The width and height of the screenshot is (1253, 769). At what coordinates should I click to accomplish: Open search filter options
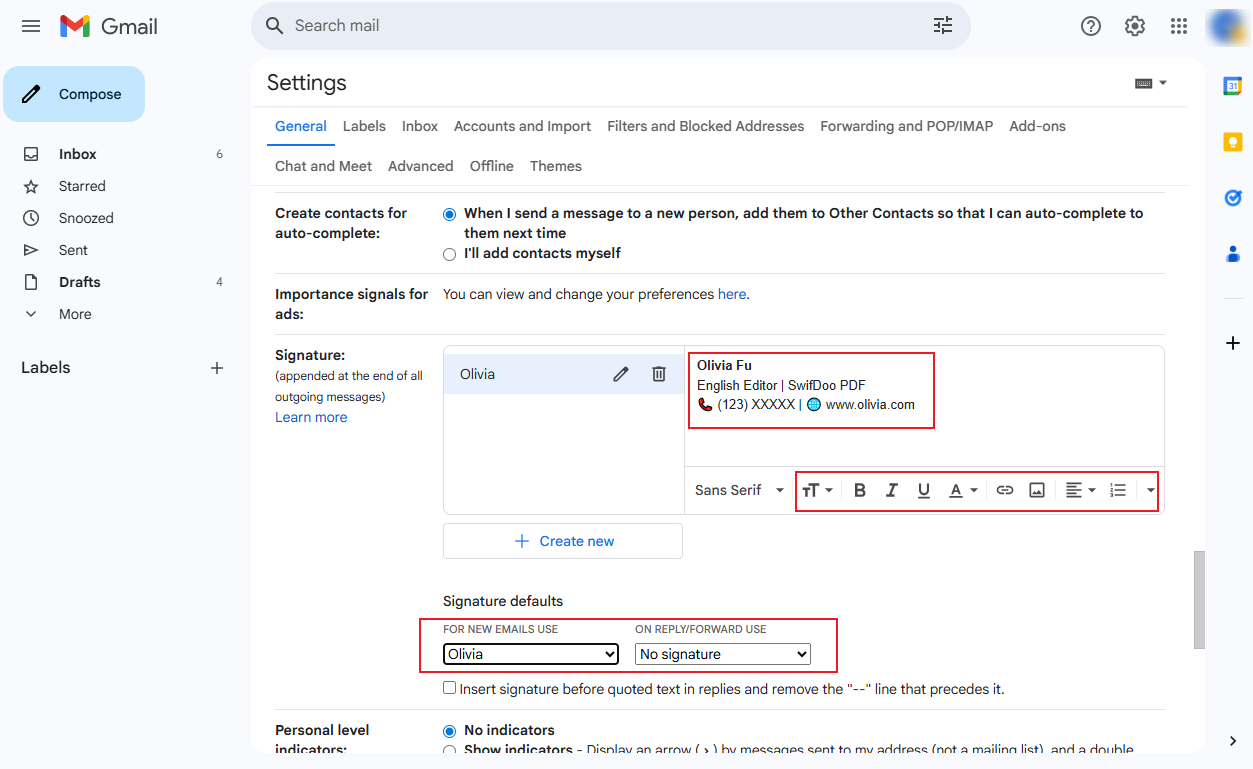943,26
